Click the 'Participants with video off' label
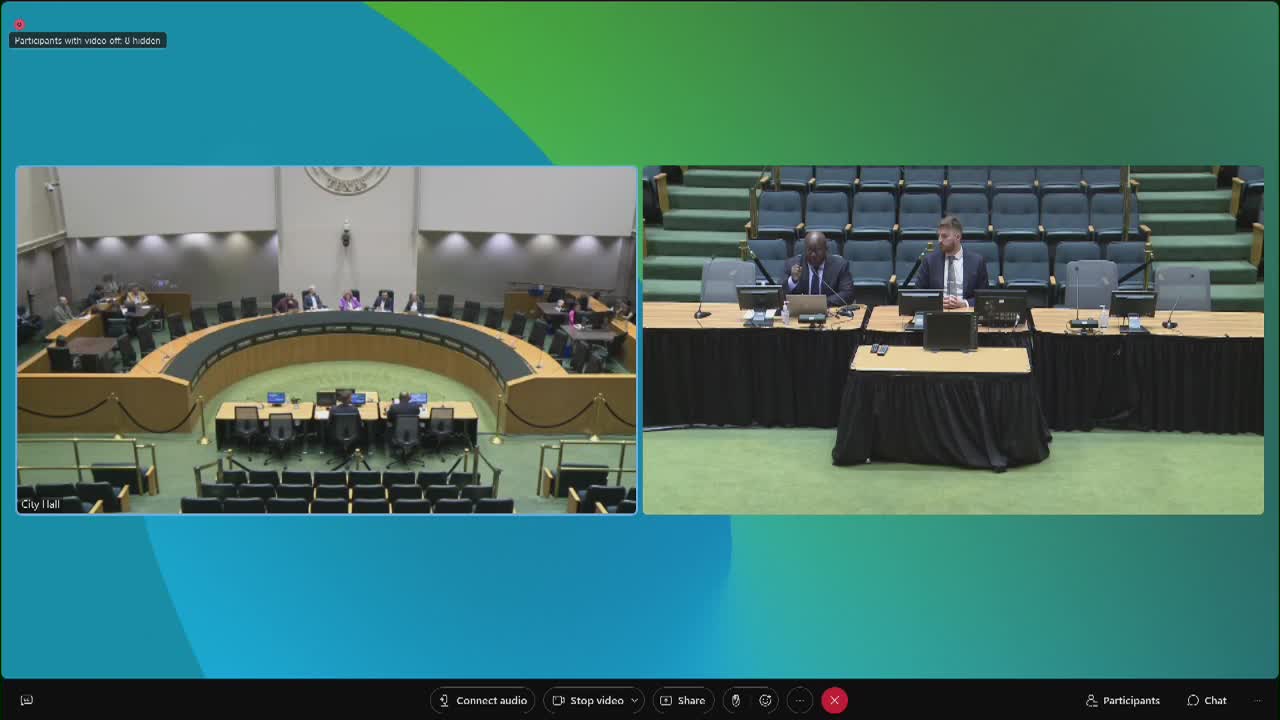 click(x=88, y=41)
